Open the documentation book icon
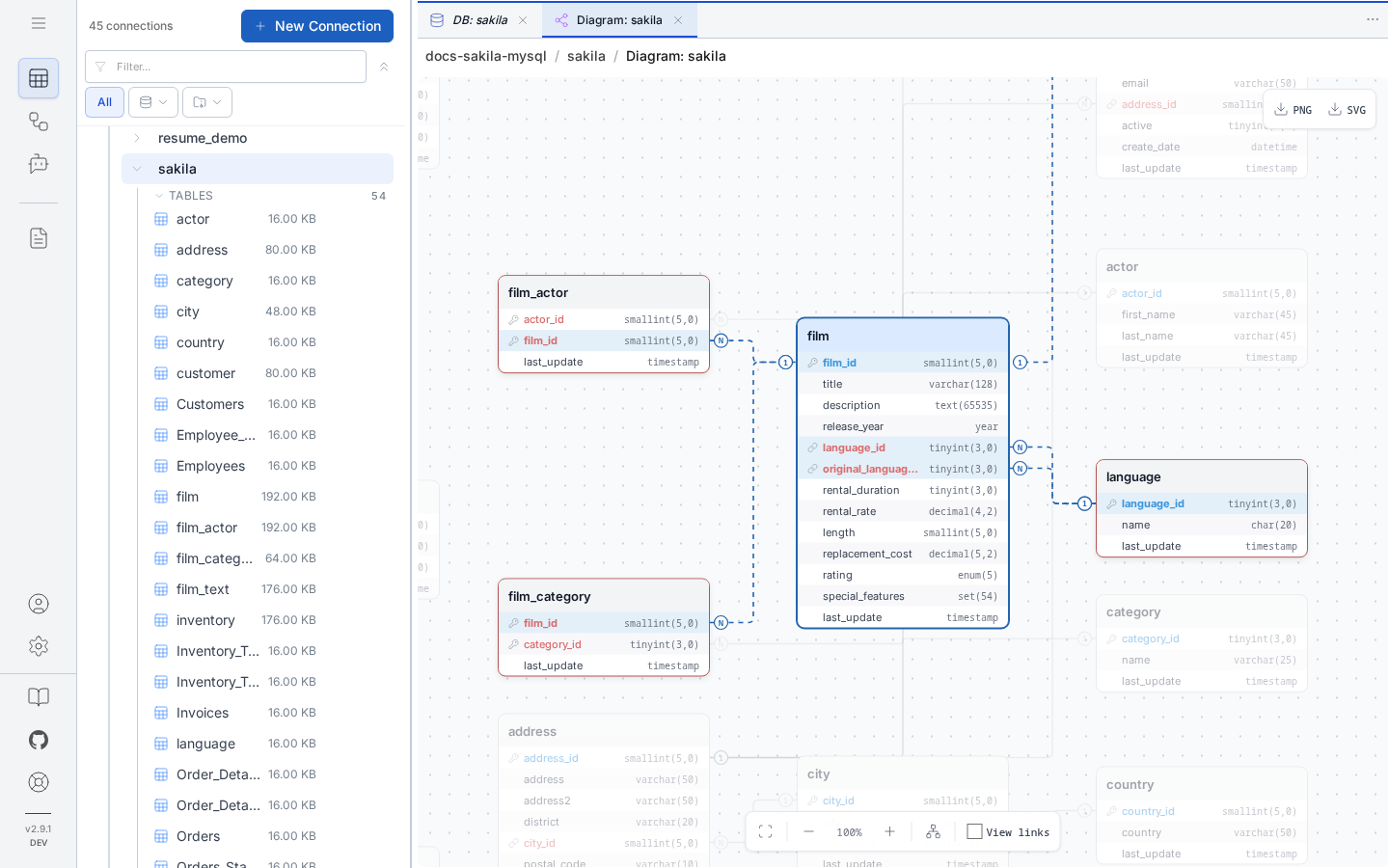This screenshot has width=1389, height=868. pyautogui.click(x=39, y=697)
